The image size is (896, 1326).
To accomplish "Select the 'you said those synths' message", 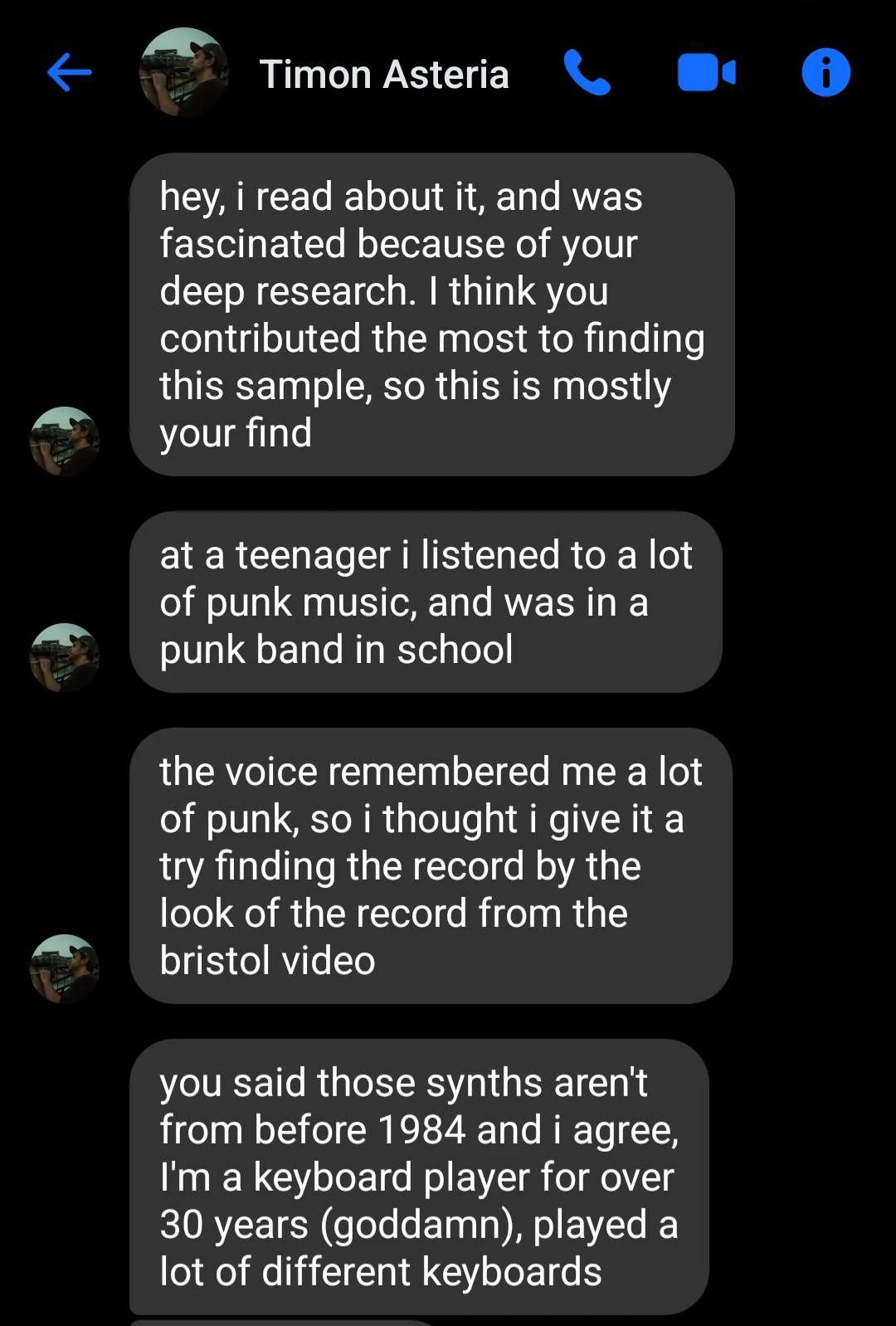I will coord(419,1177).
